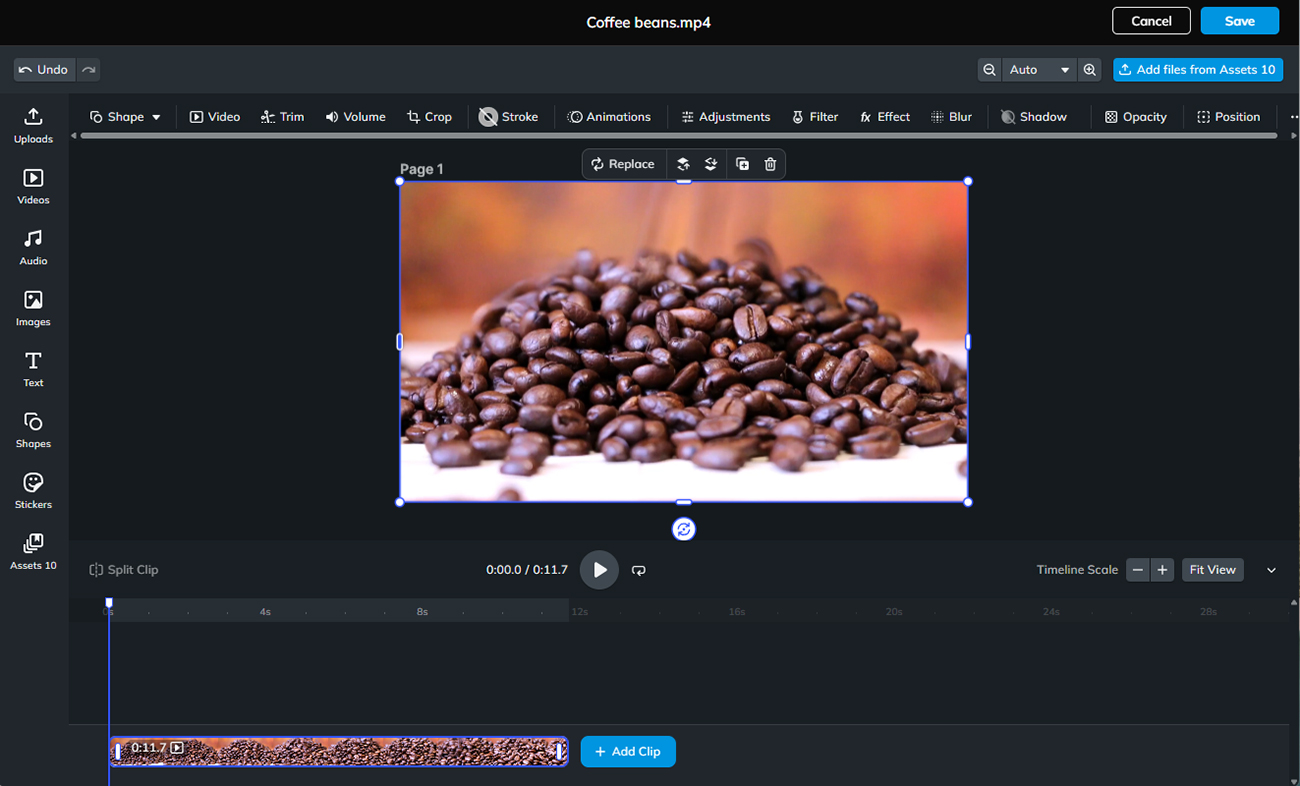Open the Animations toolbar option
The height and width of the screenshot is (786, 1300).
point(609,117)
